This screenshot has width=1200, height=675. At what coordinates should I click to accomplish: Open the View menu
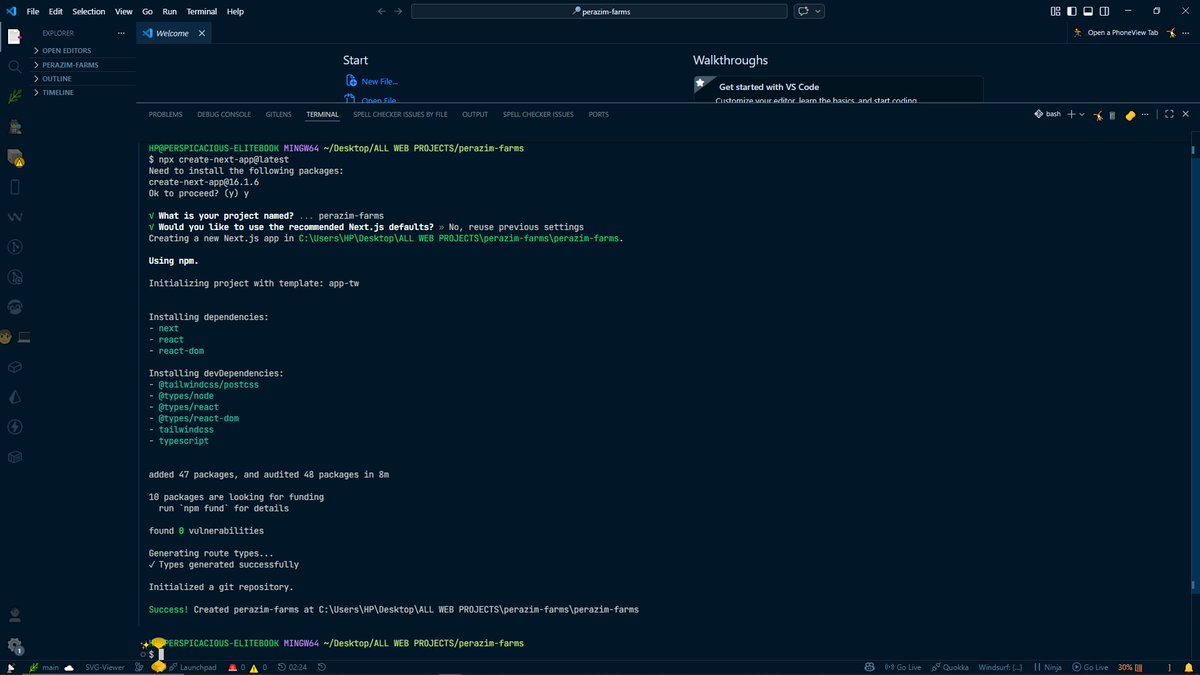(x=124, y=11)
